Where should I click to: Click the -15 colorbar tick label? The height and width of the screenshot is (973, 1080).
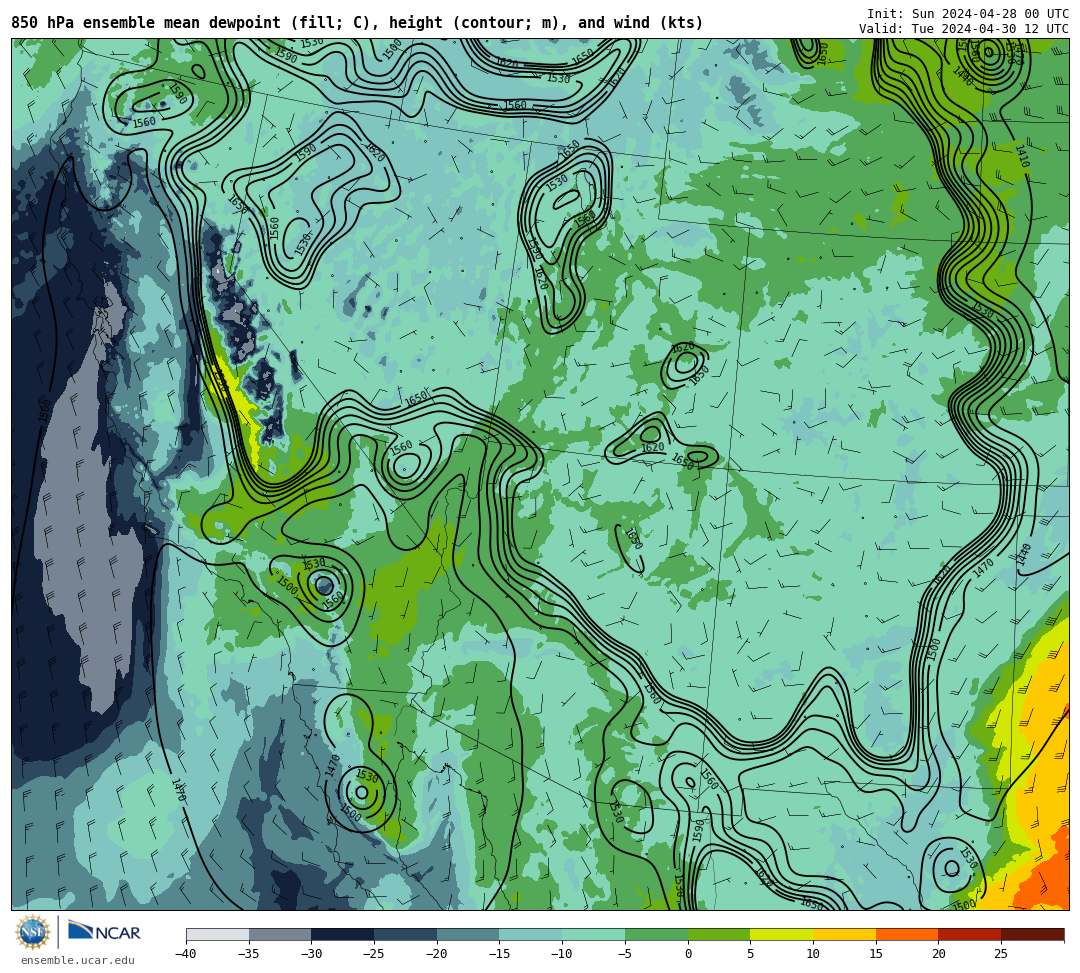point(499,954)
